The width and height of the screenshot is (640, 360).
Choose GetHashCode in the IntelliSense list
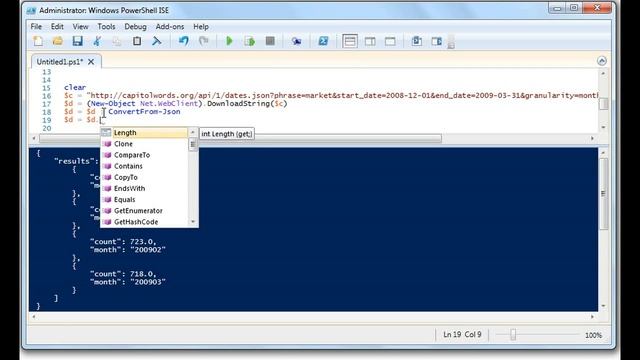tap(144, 222)
